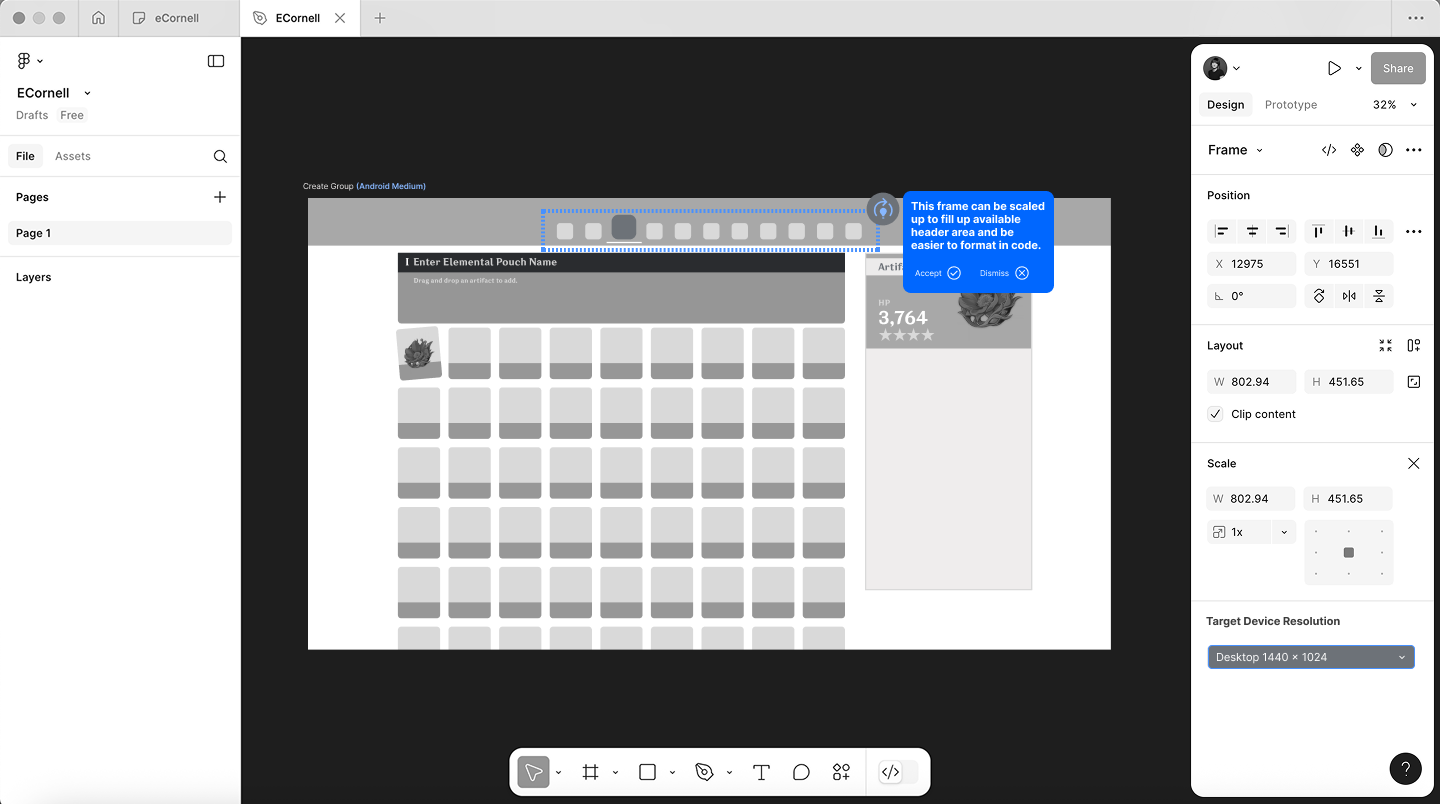This screenshot has height=804, width=1440.
Task: Select the Pen tool
Action: point(704,772)
